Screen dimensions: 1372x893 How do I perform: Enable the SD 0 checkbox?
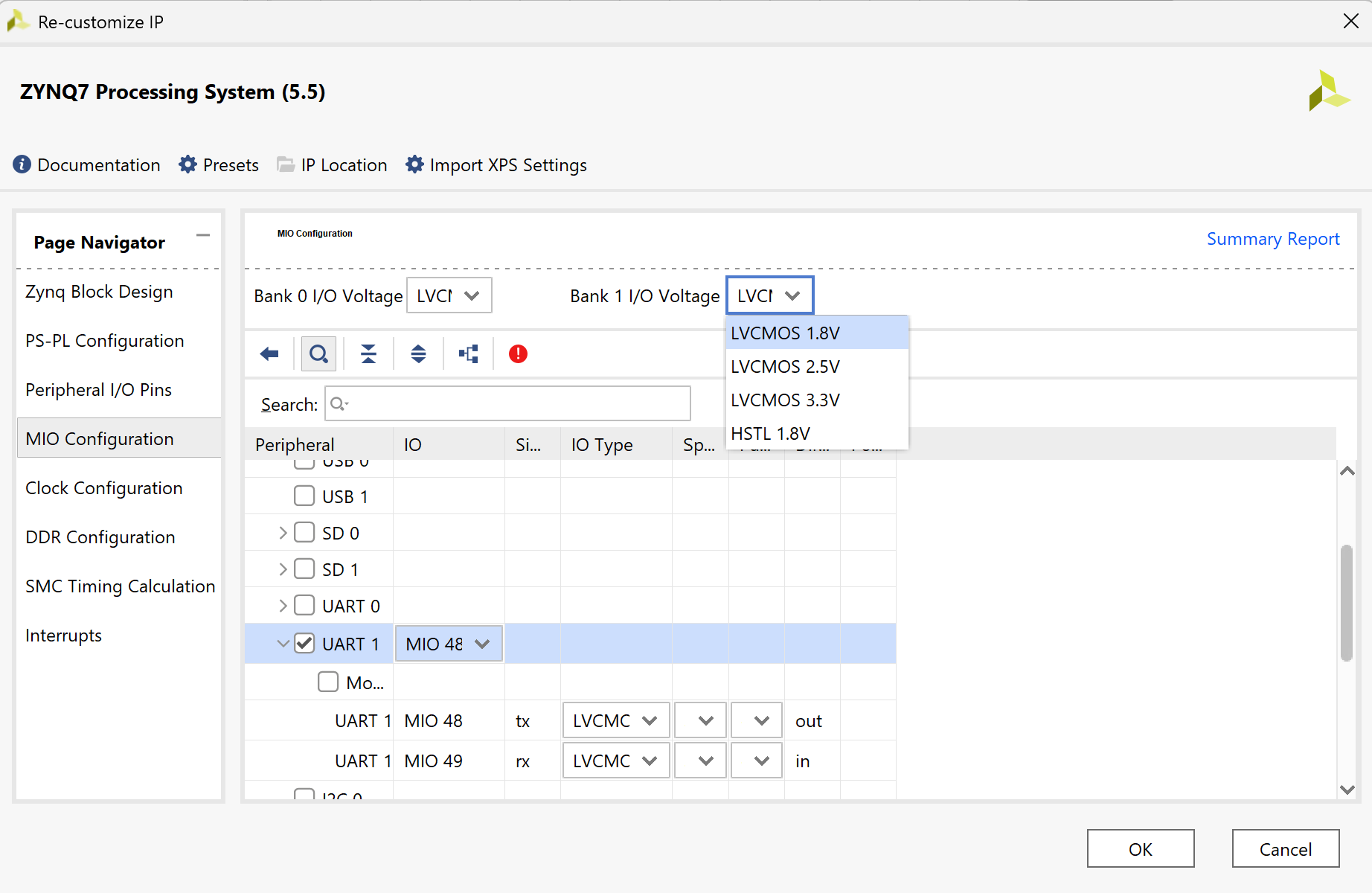pos(304,532)
